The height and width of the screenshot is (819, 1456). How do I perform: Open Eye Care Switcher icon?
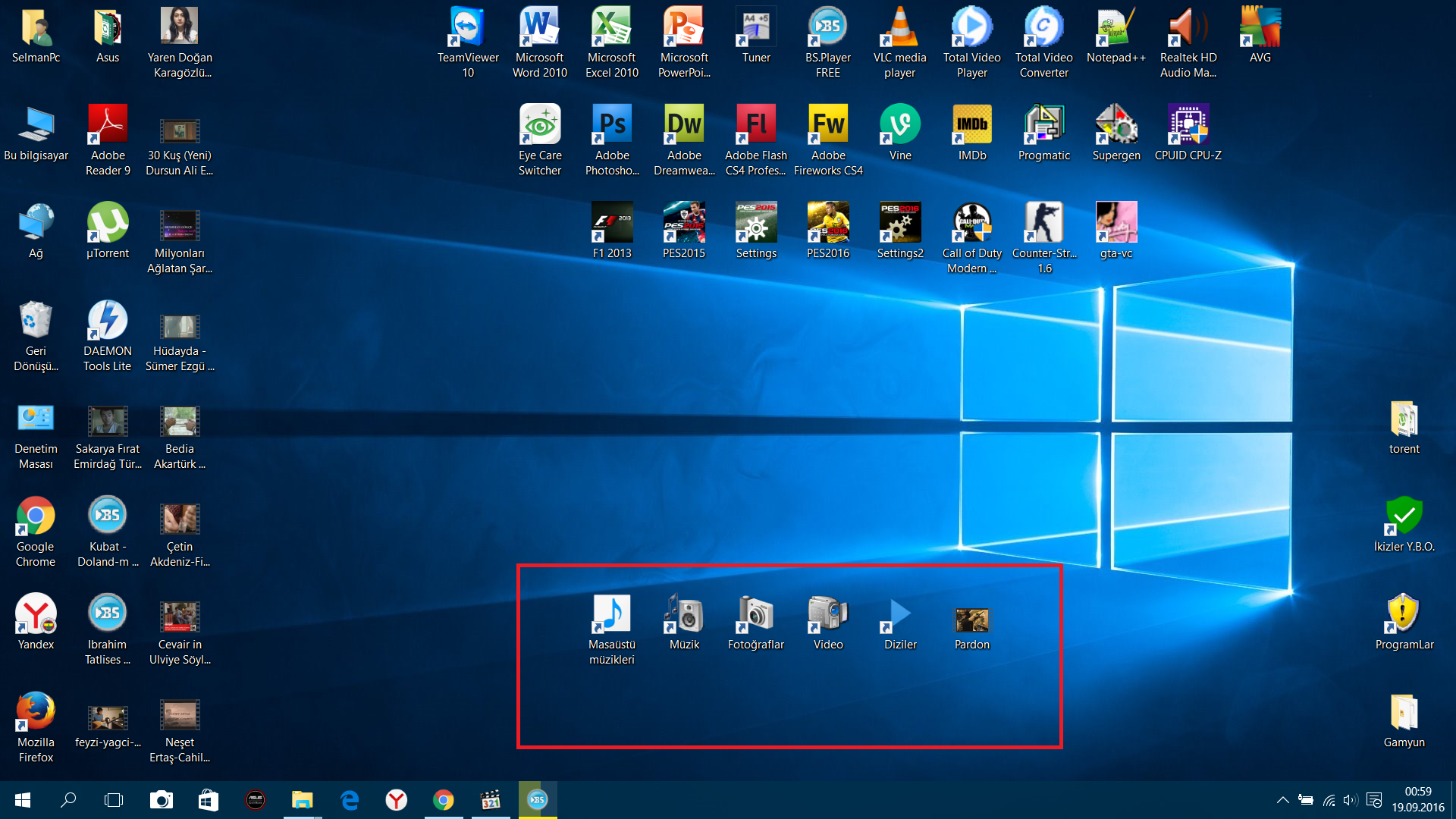[540, 140]
